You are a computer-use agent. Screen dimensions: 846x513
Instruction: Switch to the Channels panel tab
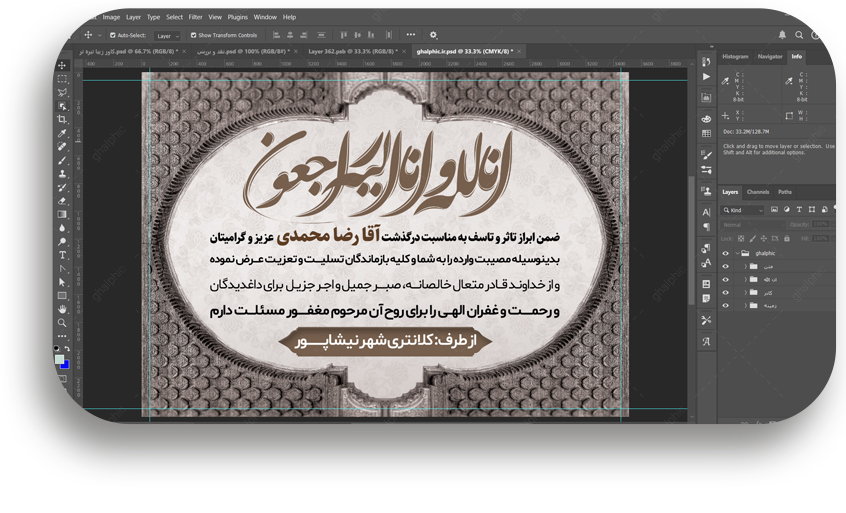point(758,192)
